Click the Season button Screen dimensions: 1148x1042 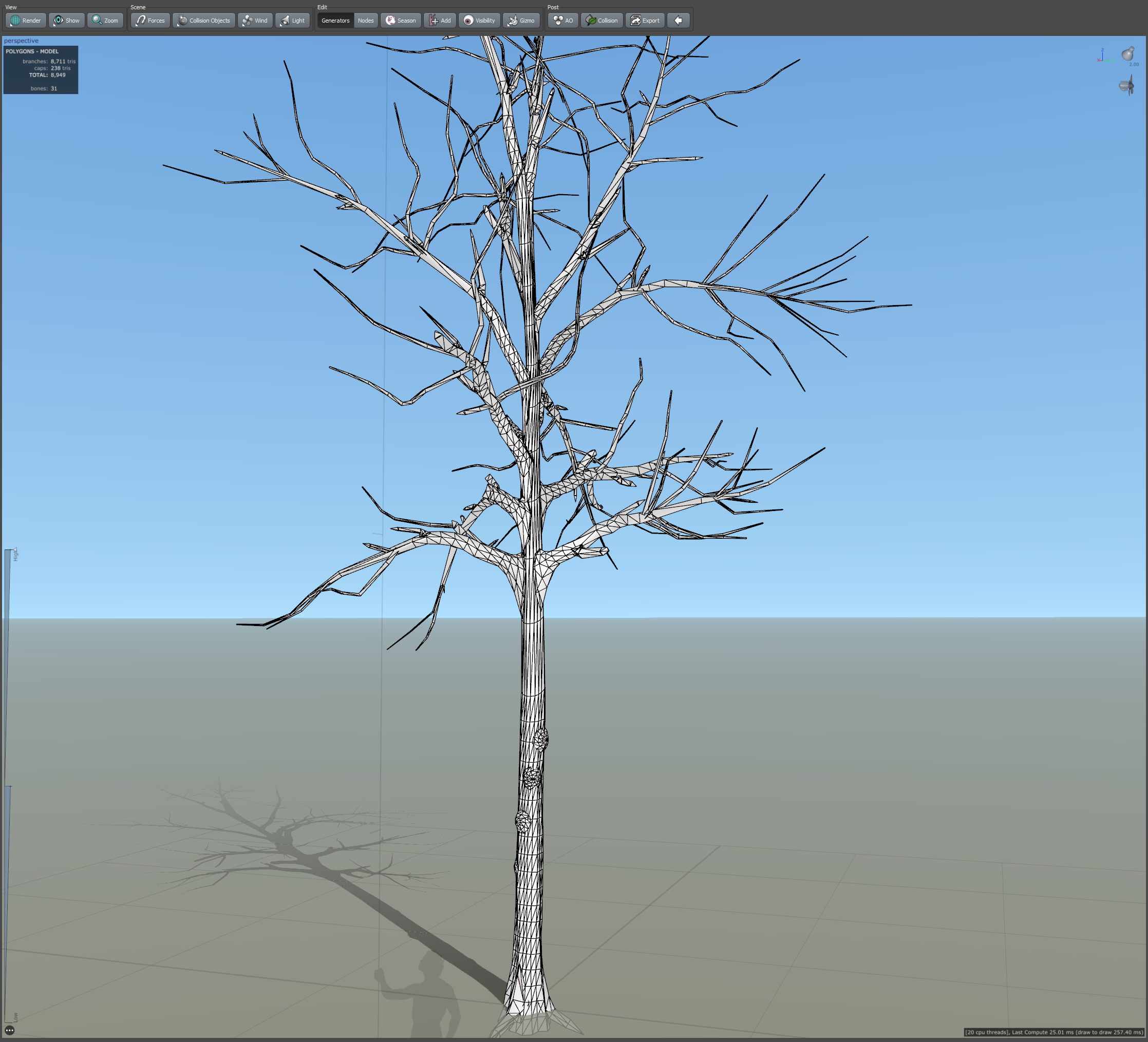[x=401, y=21]
